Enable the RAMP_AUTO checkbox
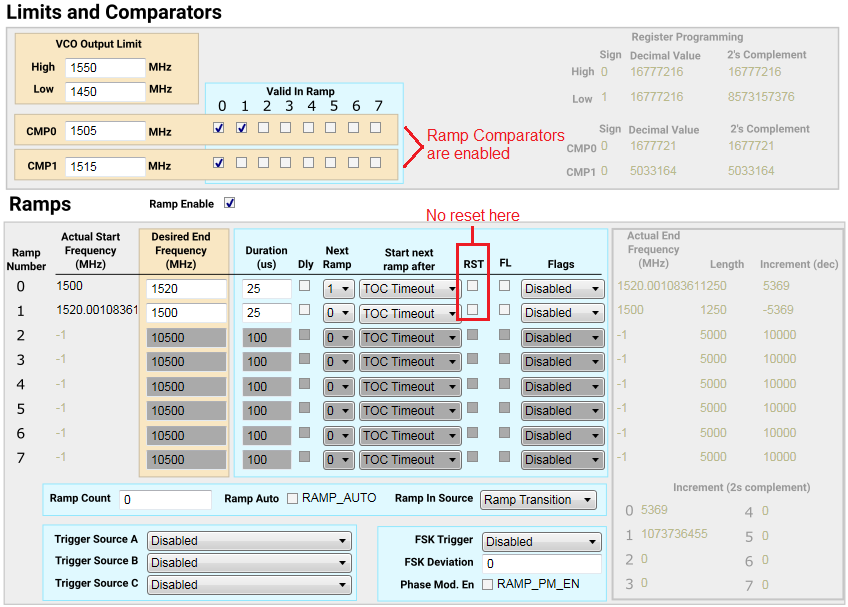 [x=290, y=499]
